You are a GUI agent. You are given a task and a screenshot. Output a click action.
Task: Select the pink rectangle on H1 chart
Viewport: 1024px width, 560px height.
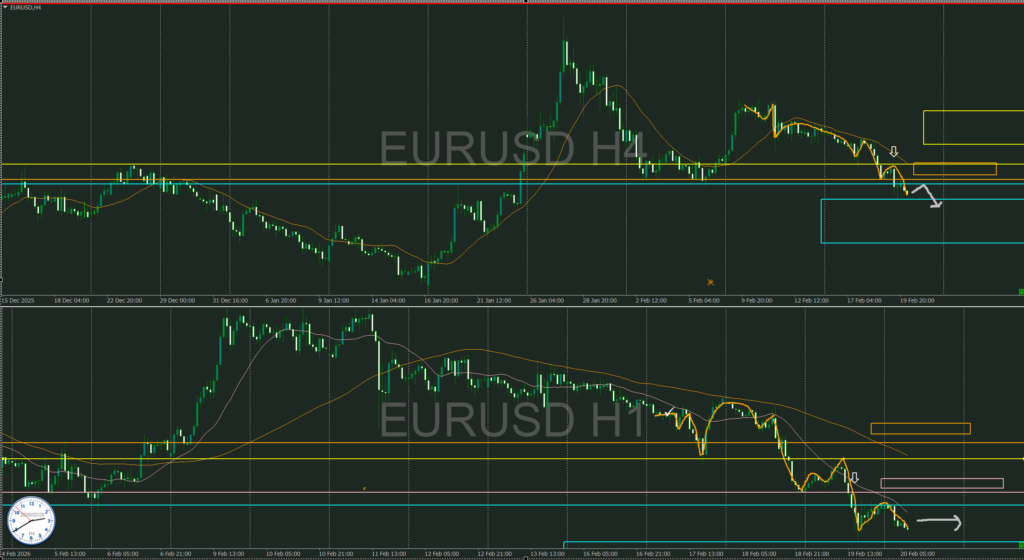pos(941,484)
